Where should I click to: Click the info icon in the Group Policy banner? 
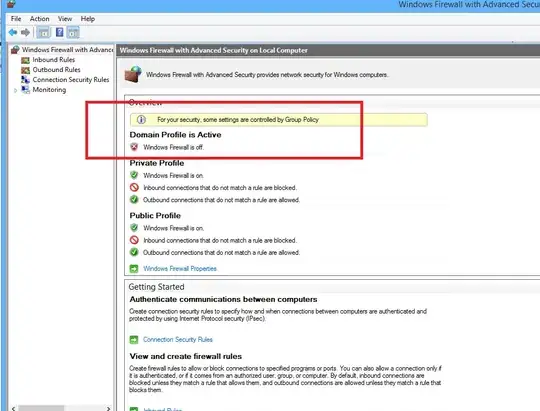point(141,120)
